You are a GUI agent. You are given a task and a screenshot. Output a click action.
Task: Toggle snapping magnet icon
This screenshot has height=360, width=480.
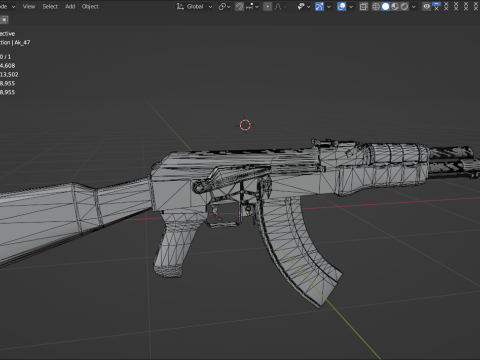(239, 6)
